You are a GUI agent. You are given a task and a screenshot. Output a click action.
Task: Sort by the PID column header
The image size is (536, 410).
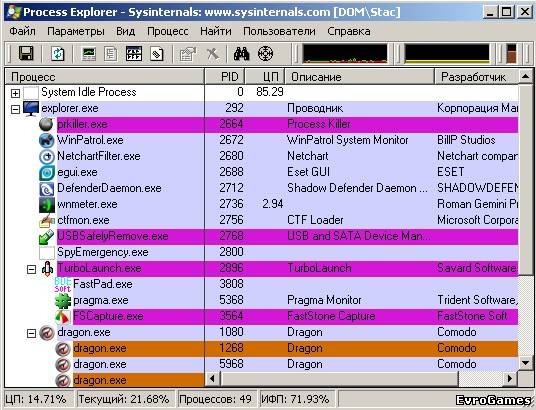tap(225, 77)
